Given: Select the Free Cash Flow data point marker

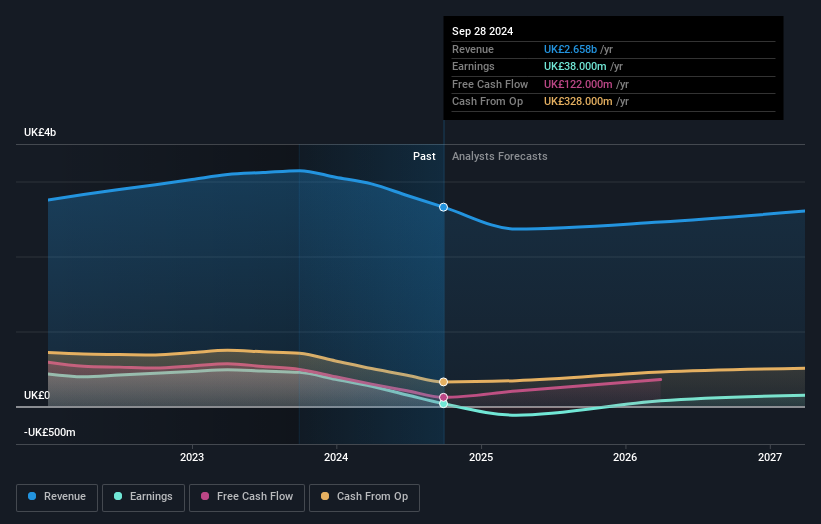Looking at the screenshot, I should tap(443, 397).
